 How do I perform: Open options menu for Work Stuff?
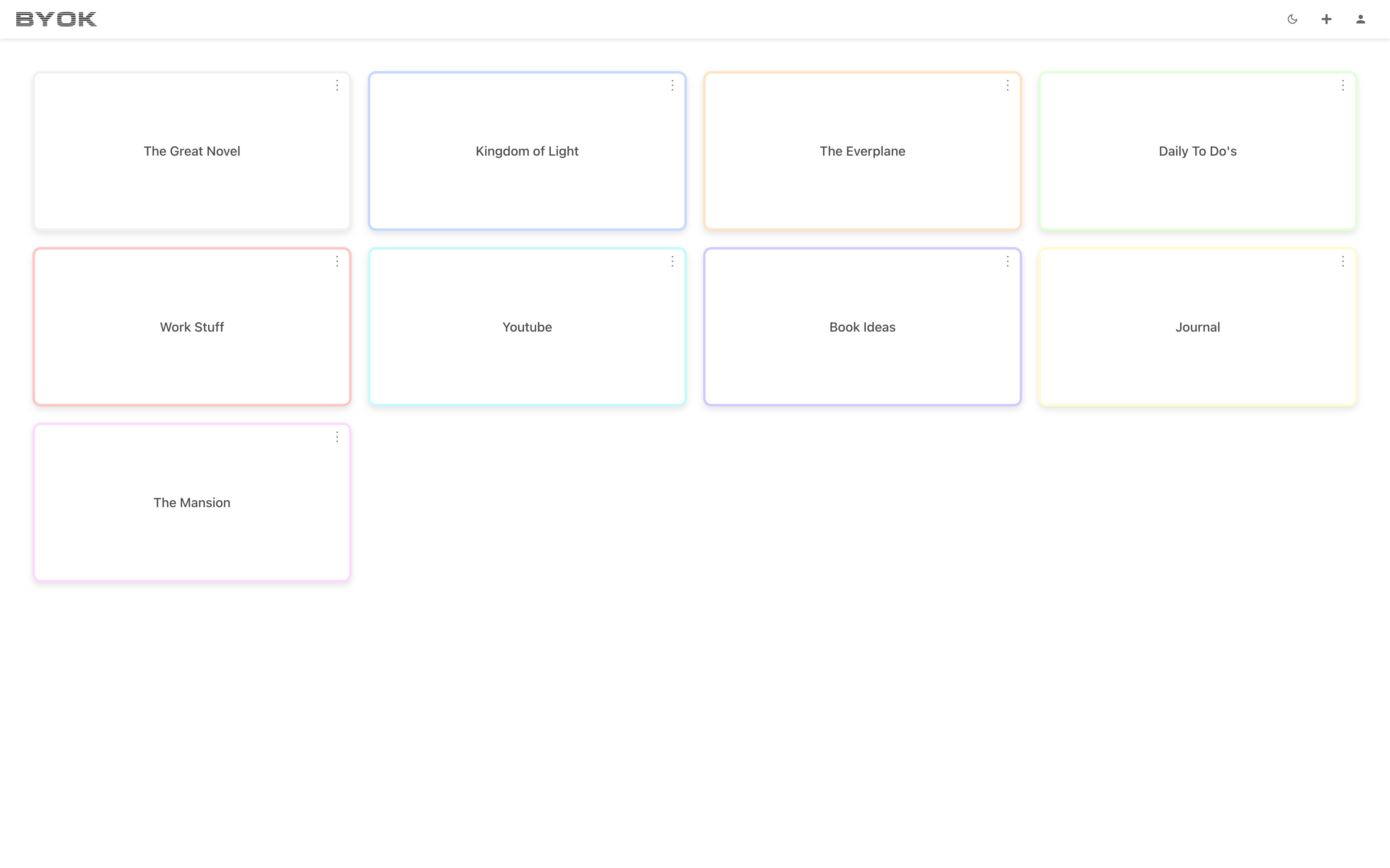click(x=337, y=261)
